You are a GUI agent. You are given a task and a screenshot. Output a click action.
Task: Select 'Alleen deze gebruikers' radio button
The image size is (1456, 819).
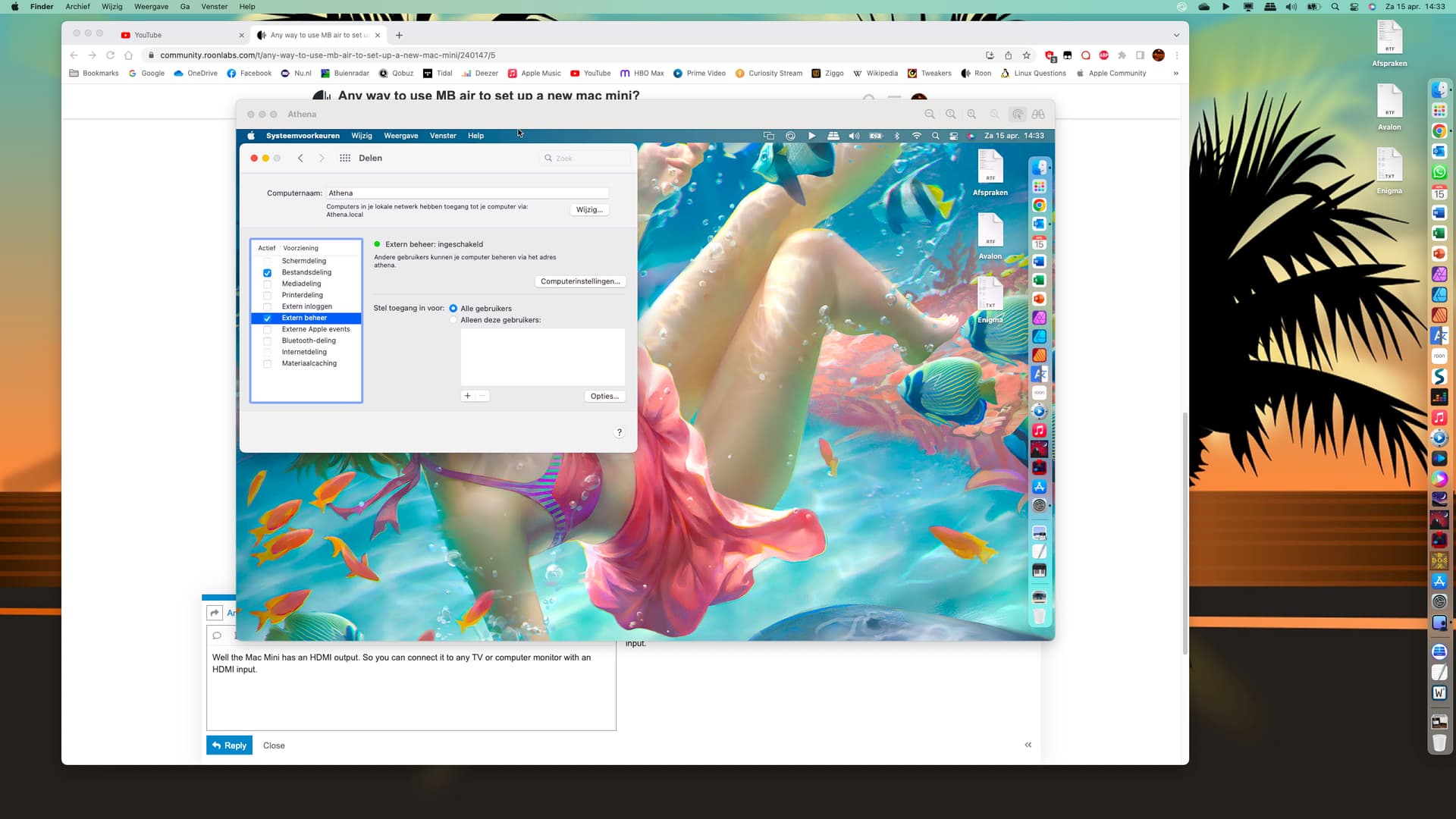tap(453, 320)
